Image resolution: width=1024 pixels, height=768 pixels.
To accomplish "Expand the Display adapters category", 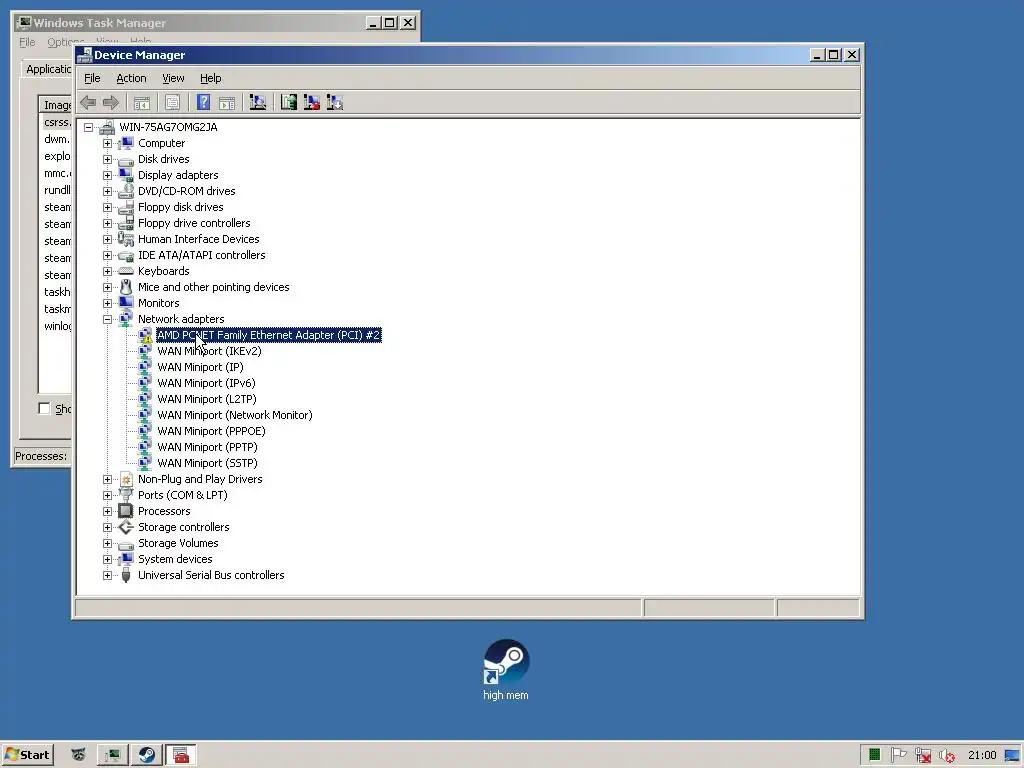I will [x=108, y=175].
